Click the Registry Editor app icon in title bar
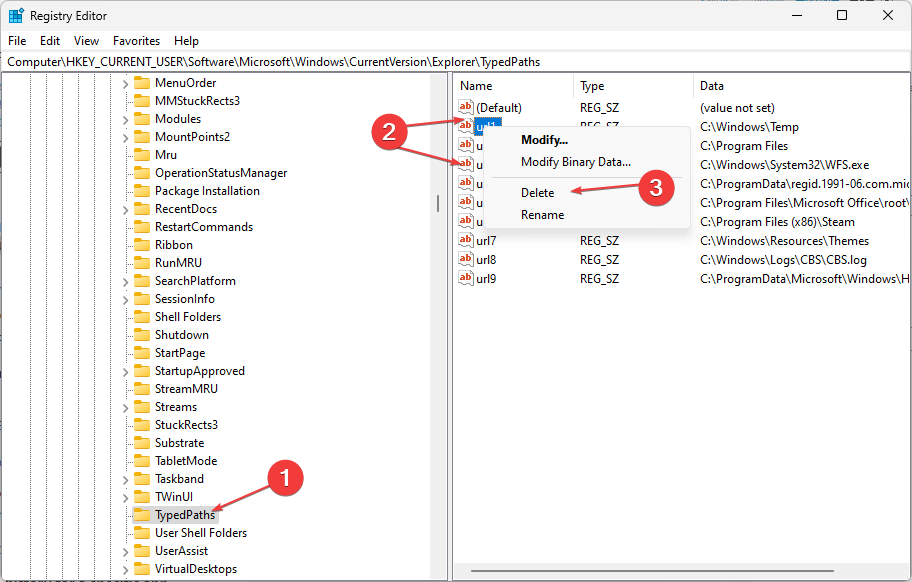912x582 pixels. coord(16,16)
